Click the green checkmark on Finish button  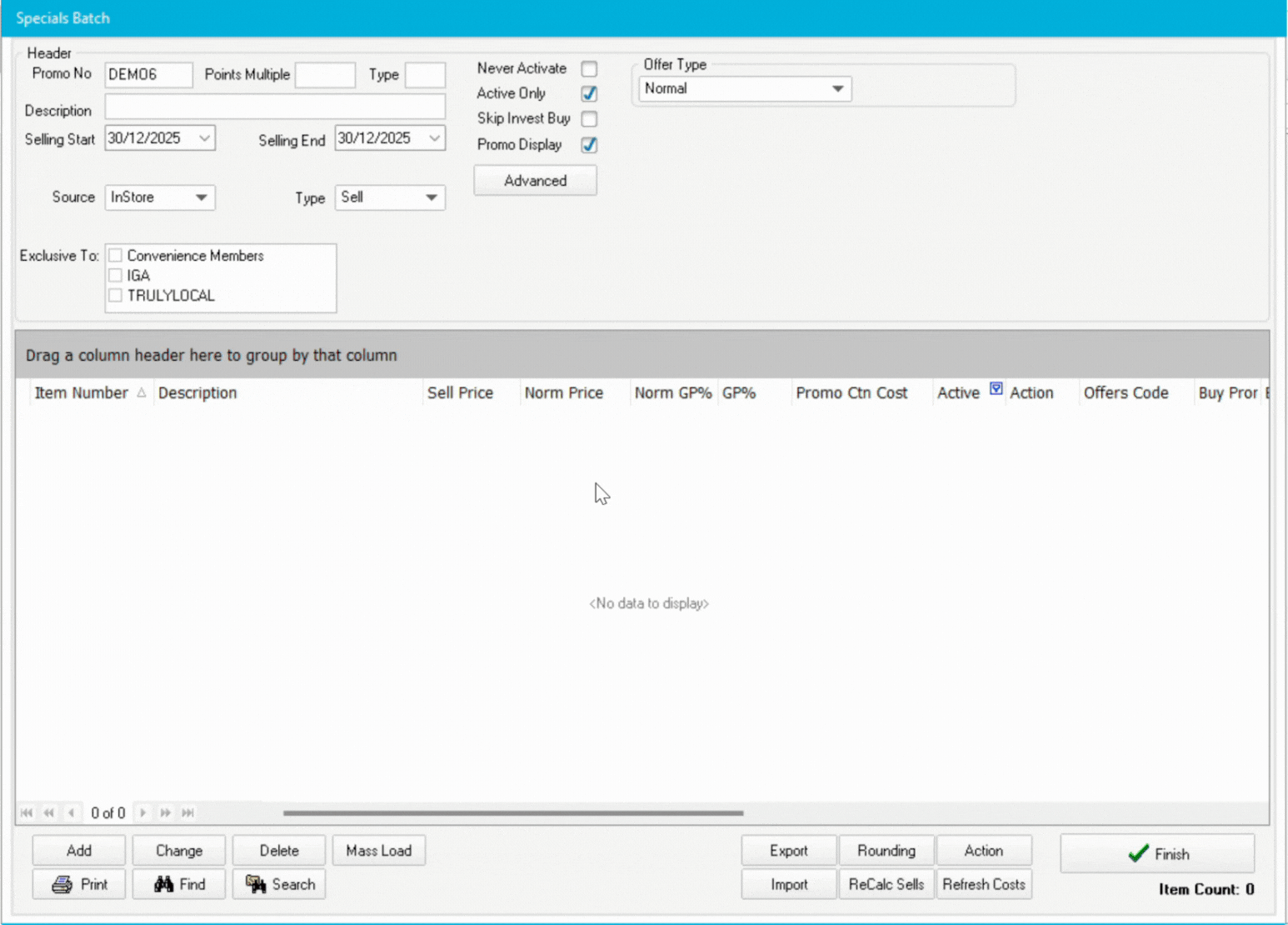pos(1138,854)
